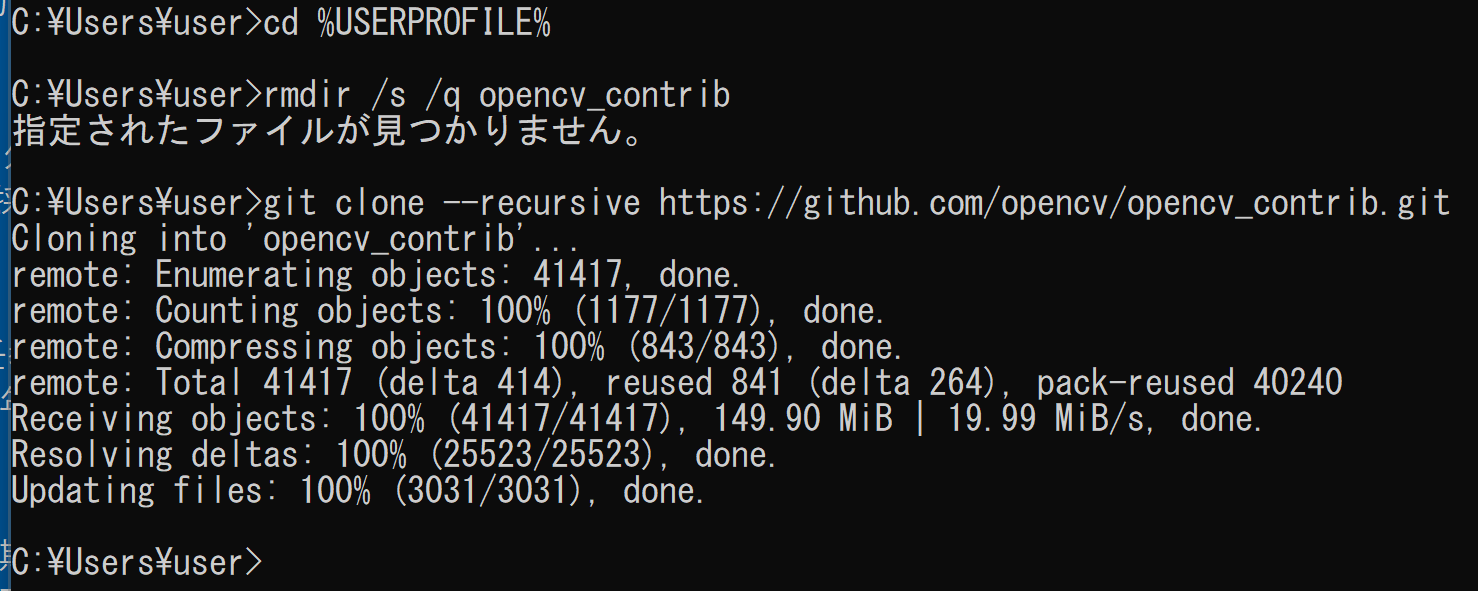Click the 'Updating files: 100% (3031/3031)' line

[359, 492]
